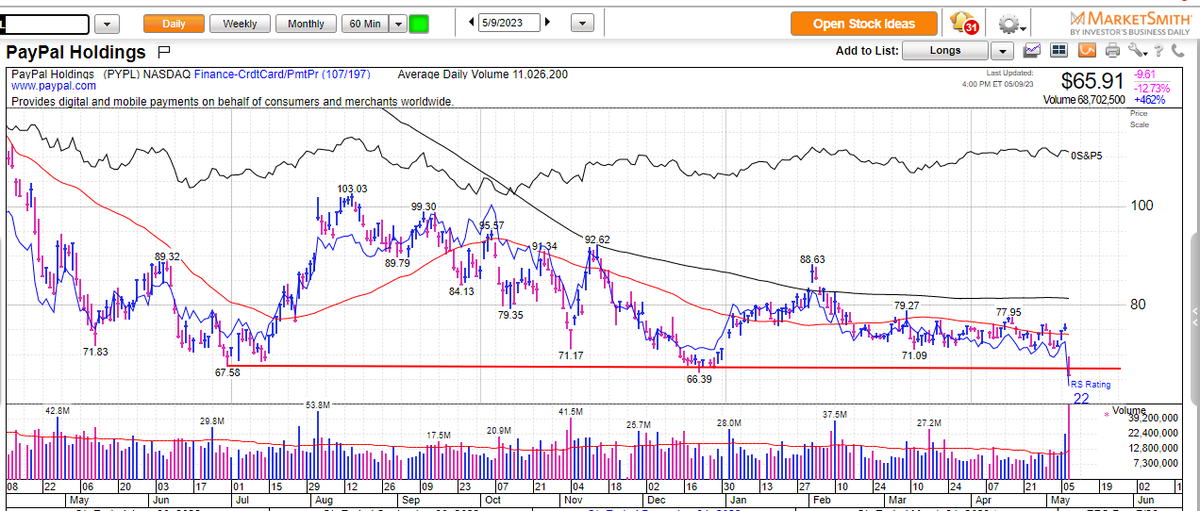This screenshot has height=511, width=1200.
Task: Click the 77.95 price label
Action: pyautogui.click(x=1010, y=313)
